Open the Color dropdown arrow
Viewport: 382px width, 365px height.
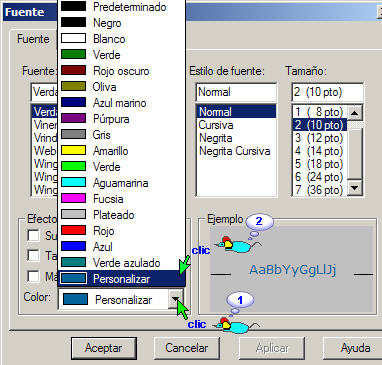(x=176, y=299)
